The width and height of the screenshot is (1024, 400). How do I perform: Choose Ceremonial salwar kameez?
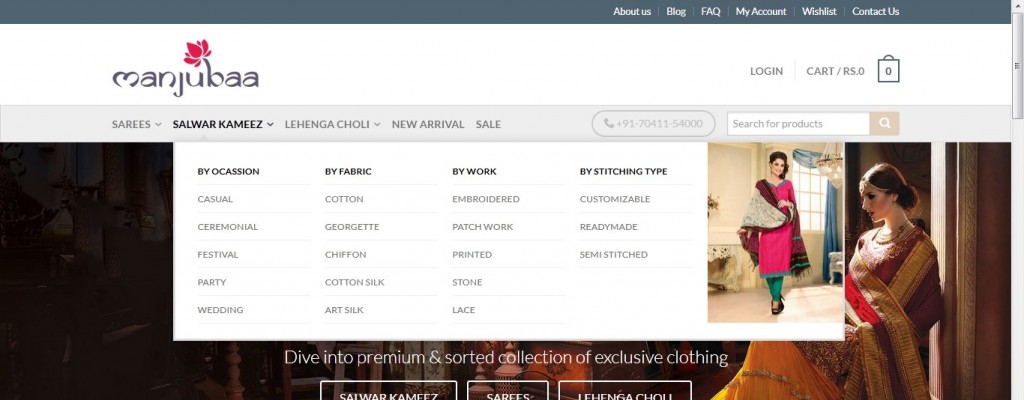click(x=227, y=227)
